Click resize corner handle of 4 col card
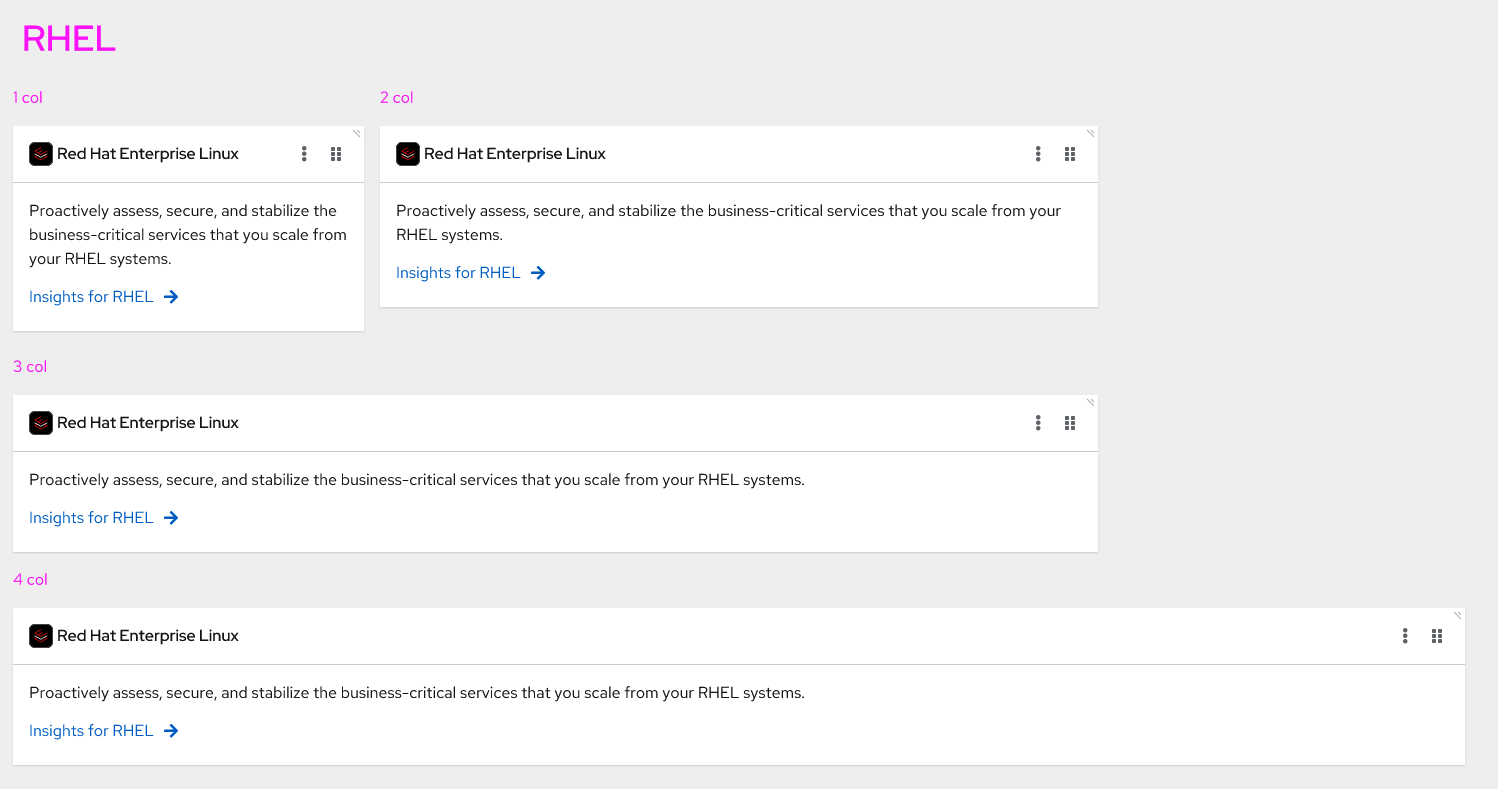The height and width of the screenshot is (789, 1498). 1458,615
